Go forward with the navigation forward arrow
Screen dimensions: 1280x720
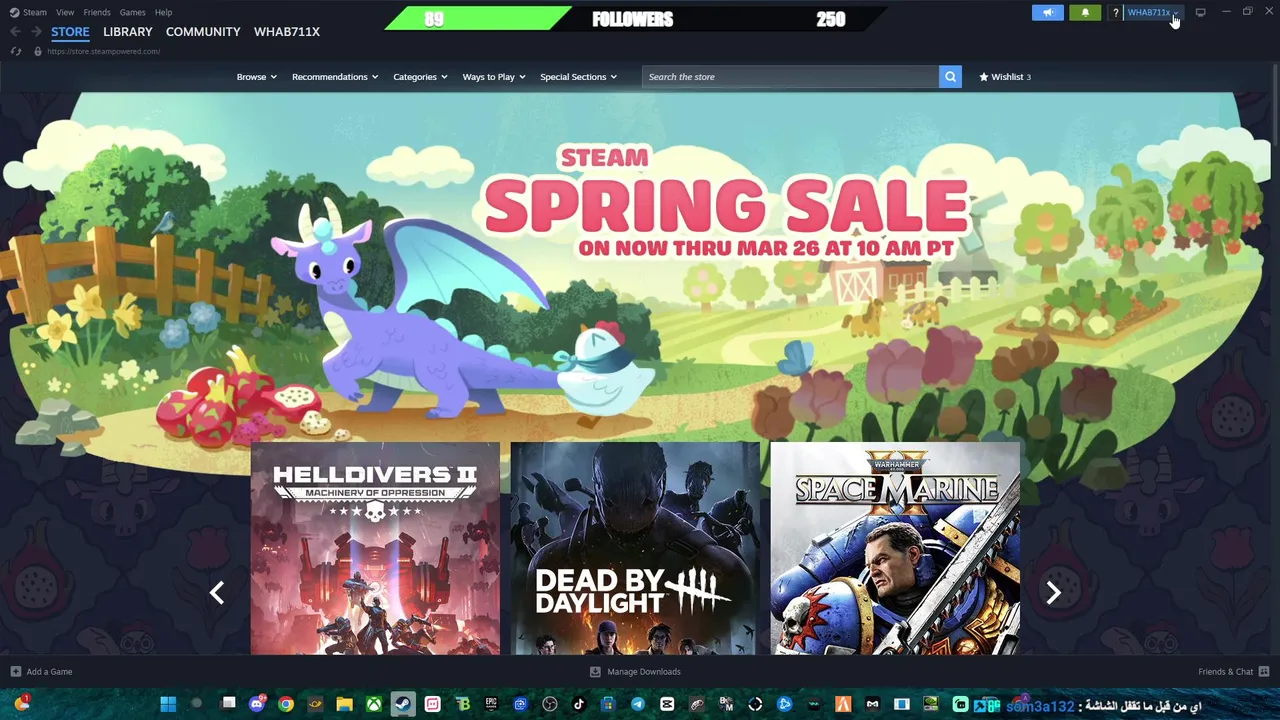click(x=36, y=31)
